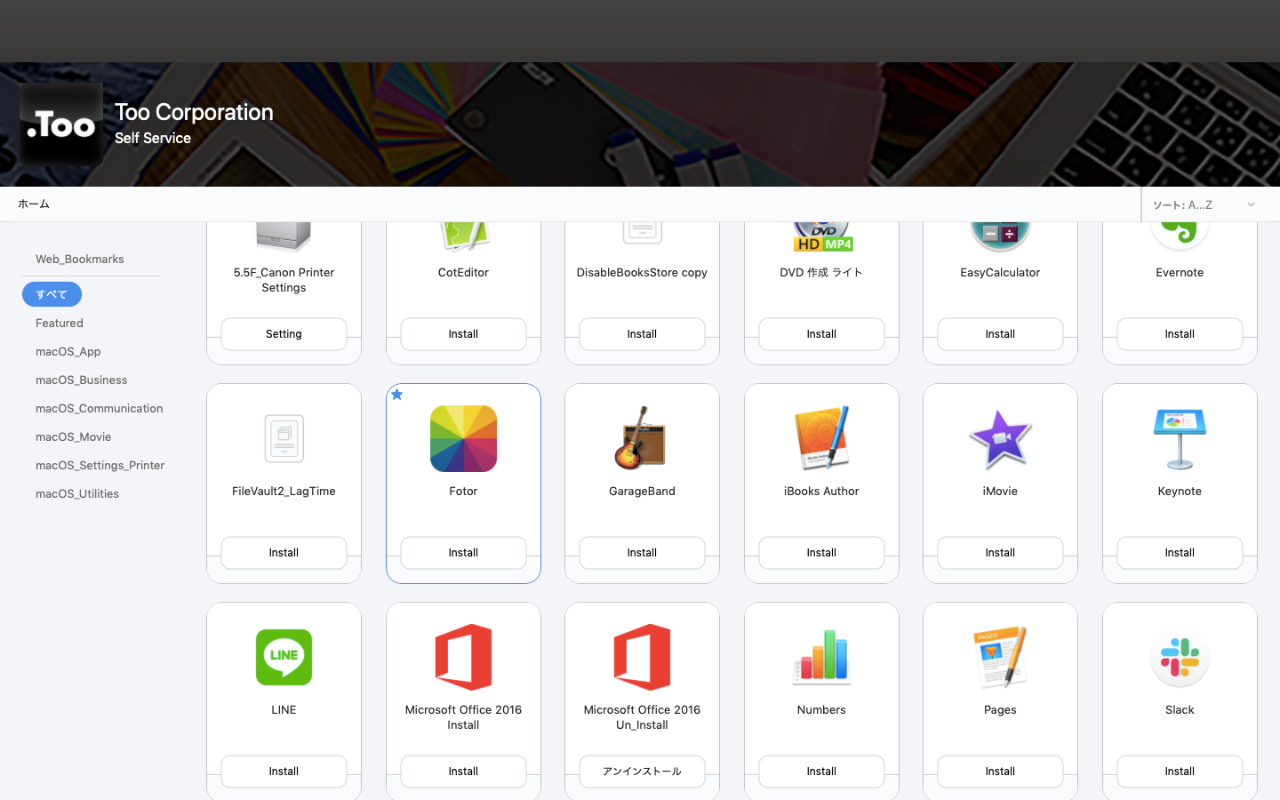Open the macOS_Business category

point(81,380)
